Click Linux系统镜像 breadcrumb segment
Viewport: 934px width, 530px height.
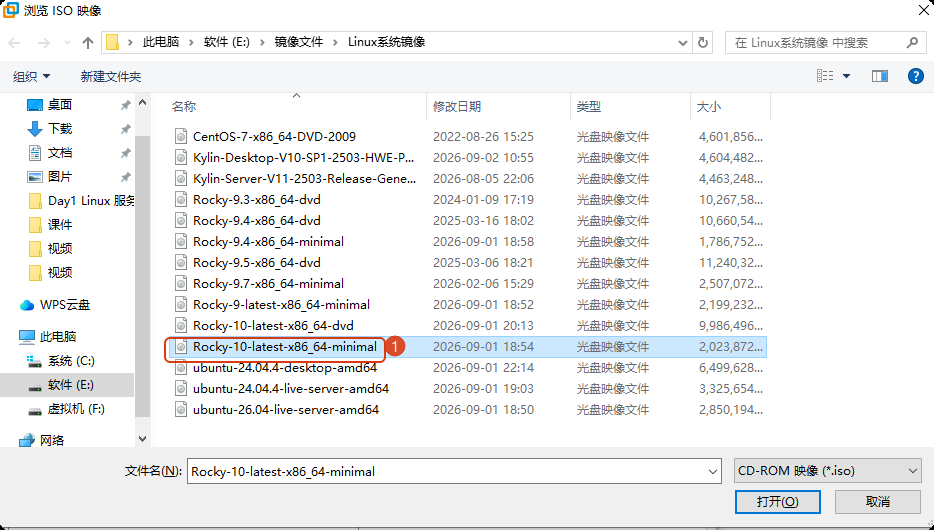pyautogui.click(x=387, y=42)
